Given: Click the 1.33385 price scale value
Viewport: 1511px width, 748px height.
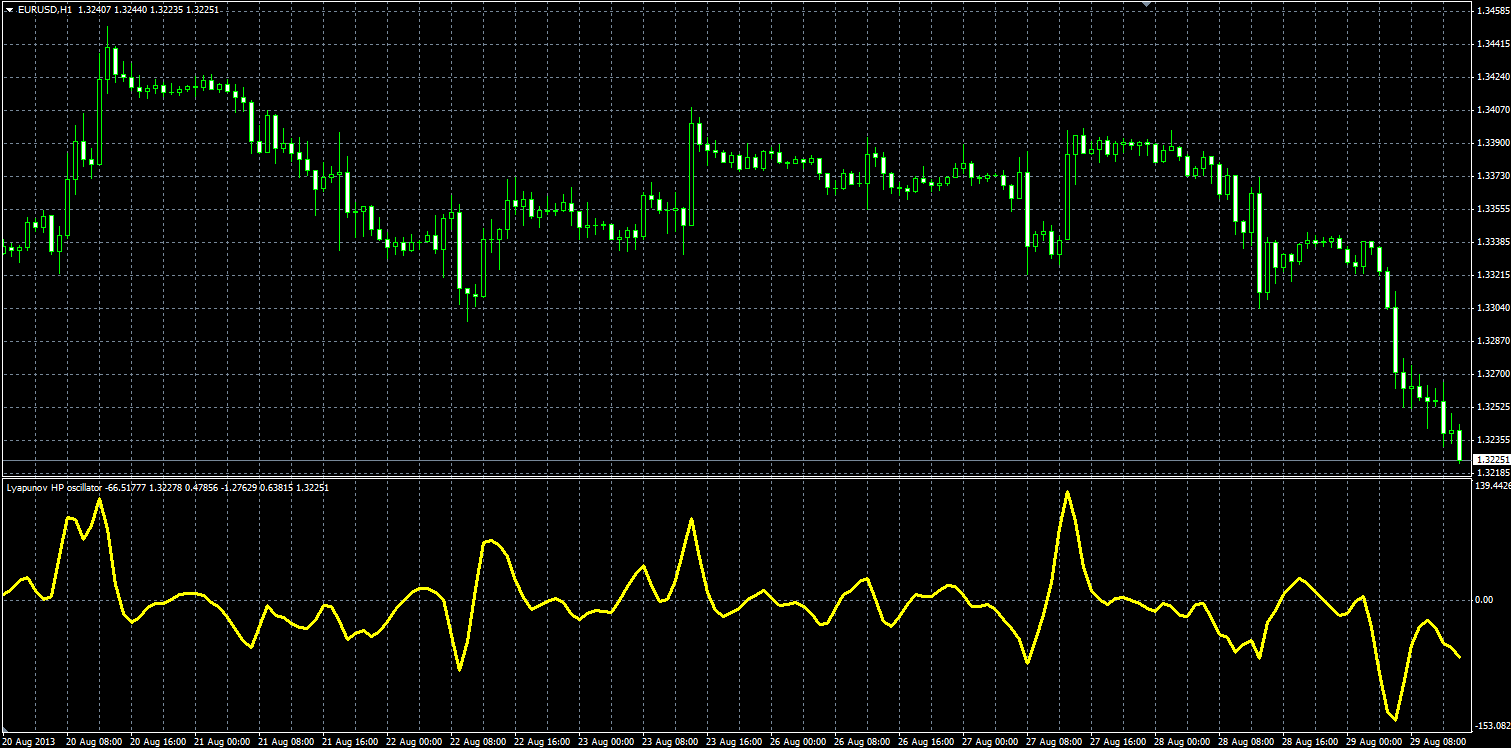Looking at the screenshot, I should tap(1492, 242).
